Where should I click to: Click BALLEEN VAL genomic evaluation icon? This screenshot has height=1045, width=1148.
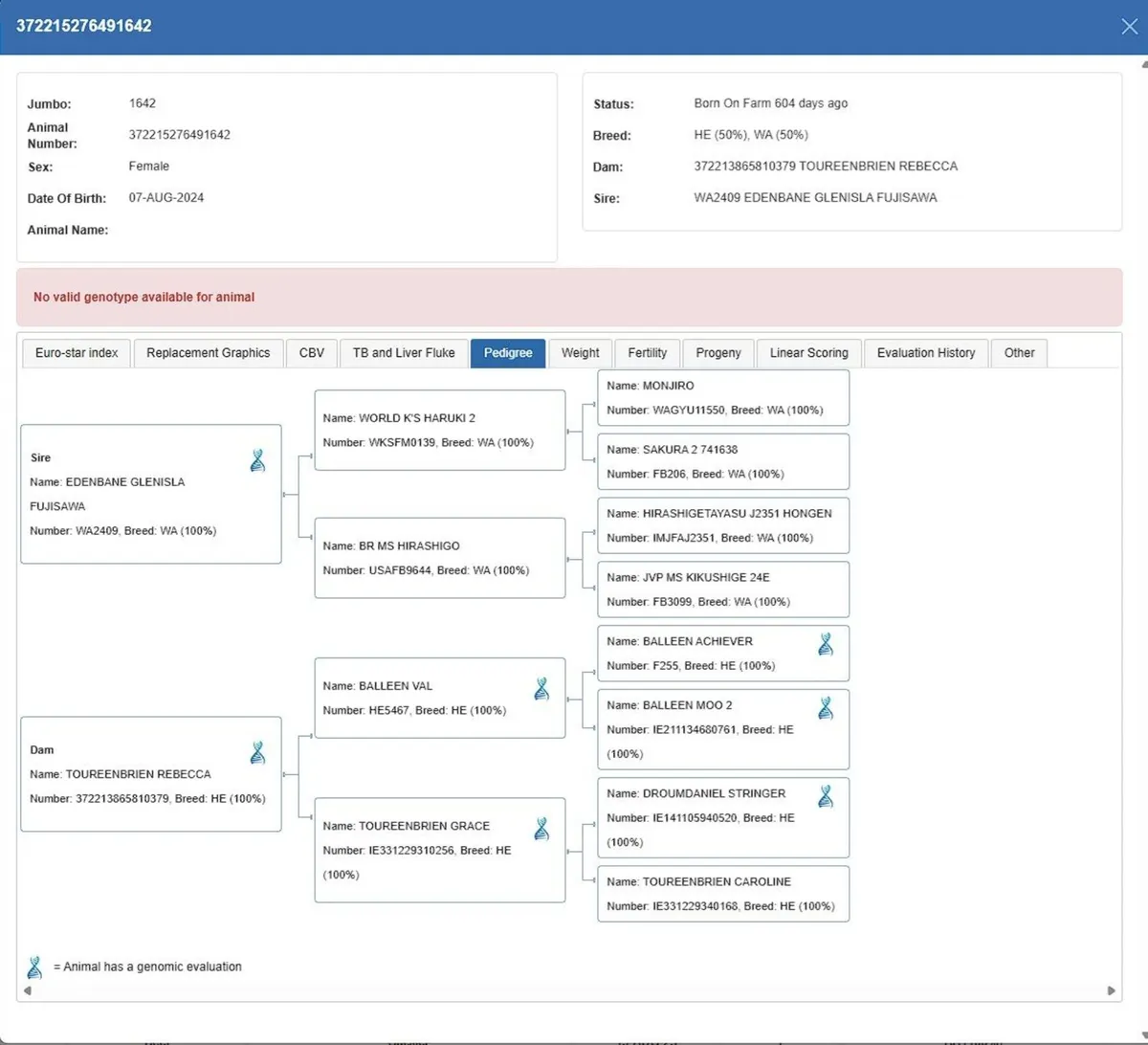pyautogui.click(x=541, y=689)
